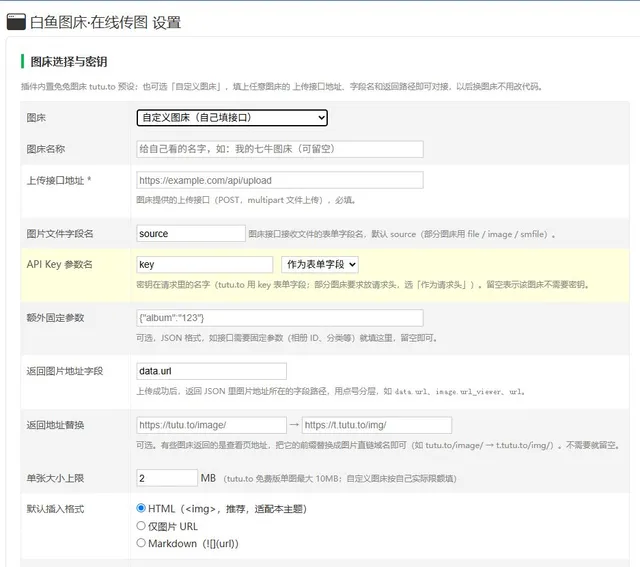Click the 单张大小上限 MB number field
The width and height of the screenshot is (640, 567).
[167, 478]
